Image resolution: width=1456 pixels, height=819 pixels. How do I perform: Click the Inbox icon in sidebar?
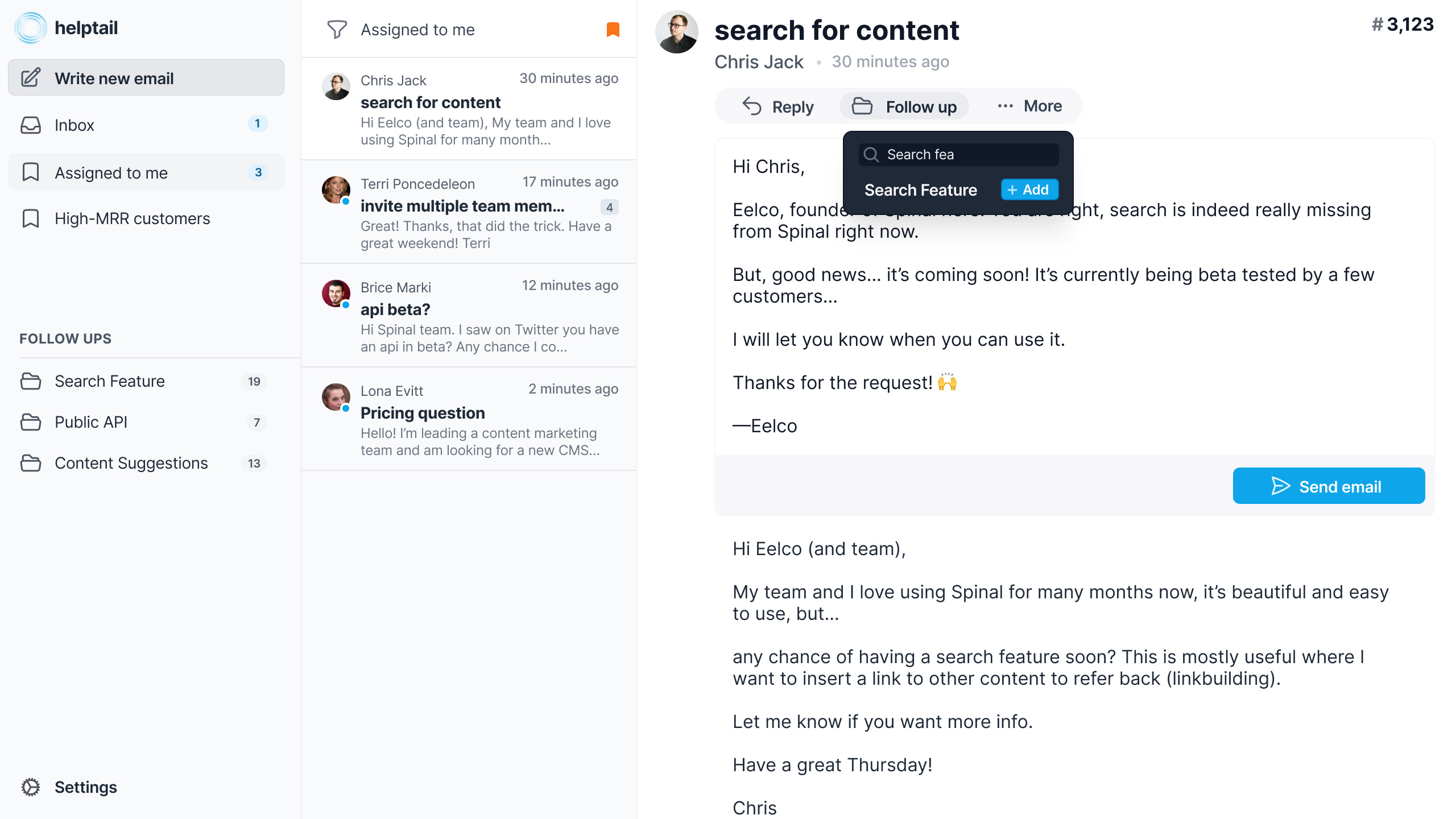[x=31, y=124]
